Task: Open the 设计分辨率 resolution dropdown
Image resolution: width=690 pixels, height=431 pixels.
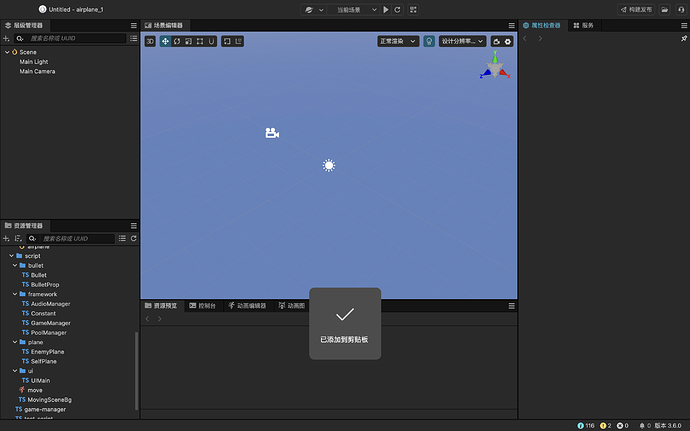Action: (462, 41)
